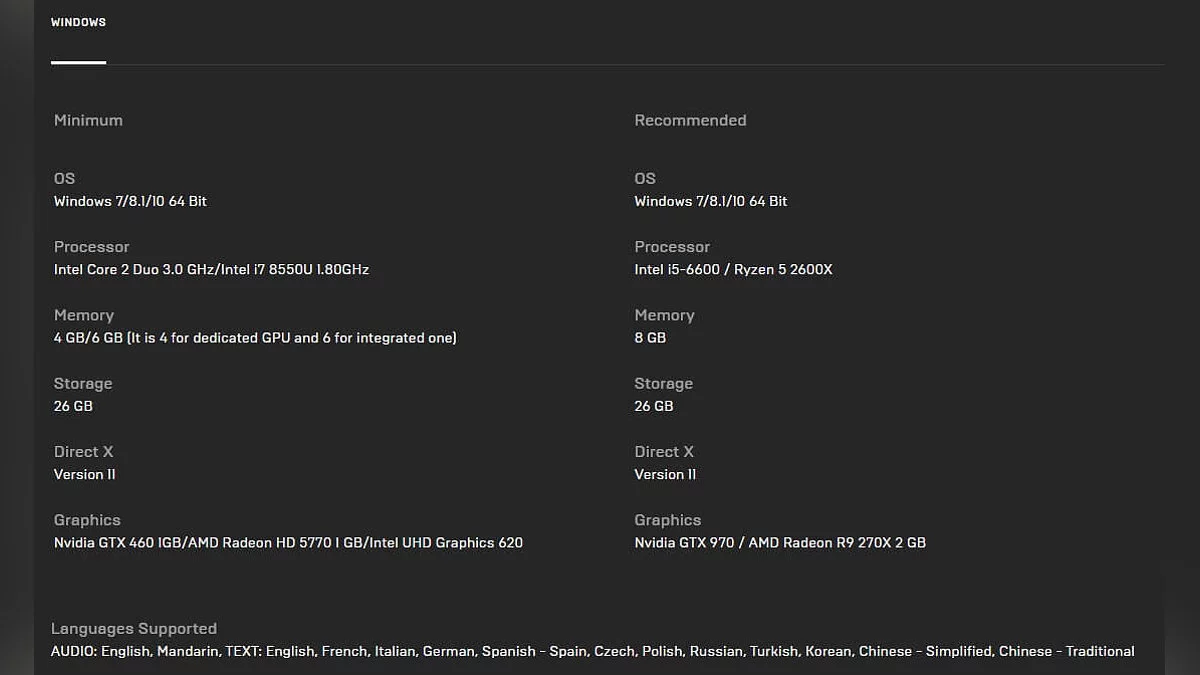
Task: Click the Graphics label under Recommended
Action: click(x=667, y=520)
